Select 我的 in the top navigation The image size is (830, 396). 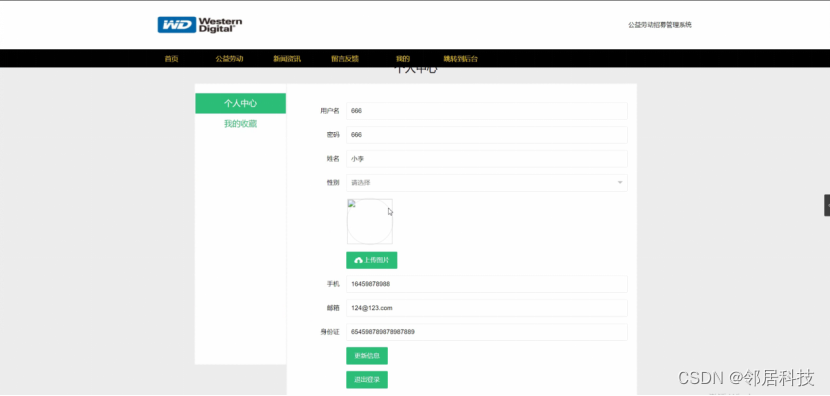(x=403, y=59)
